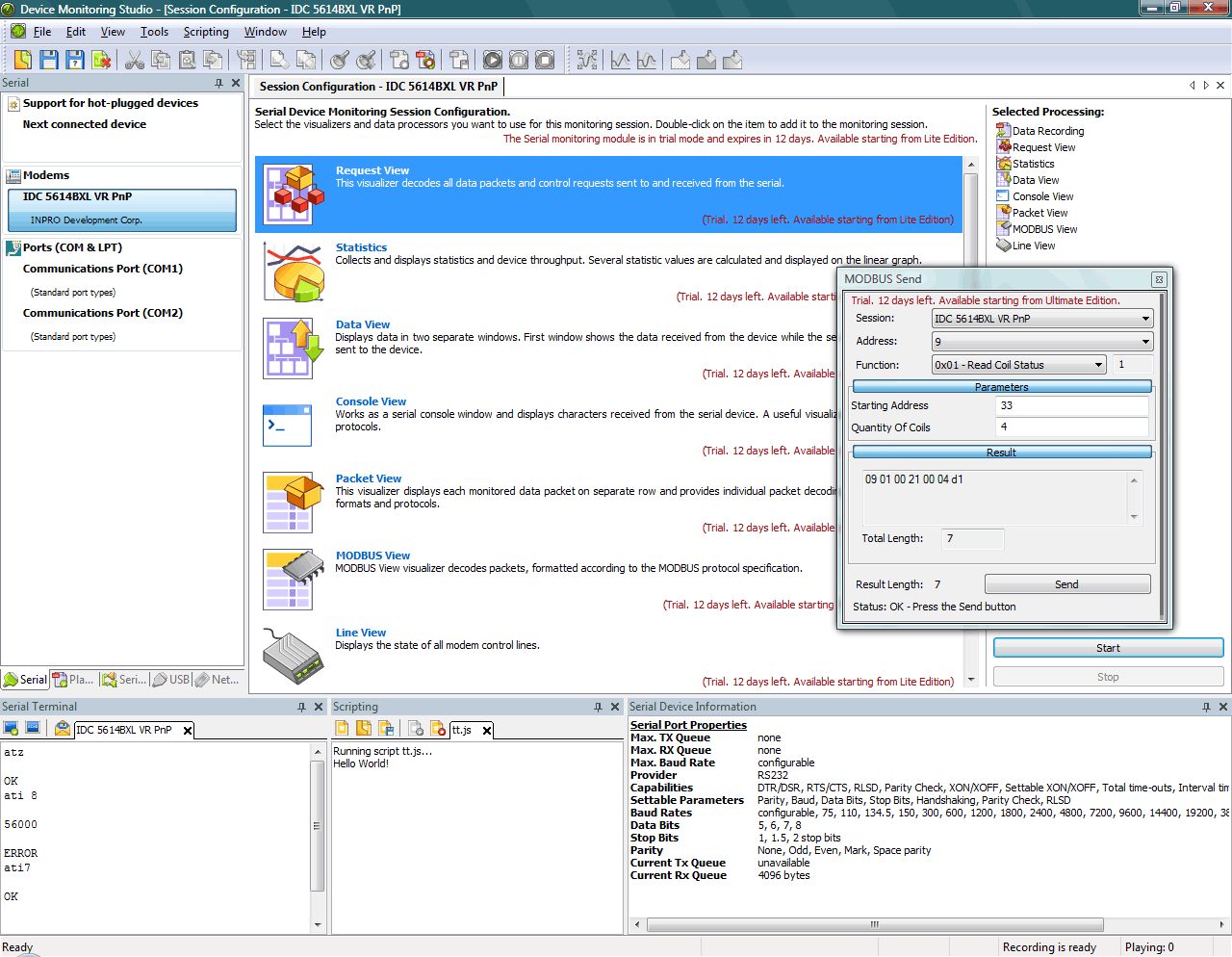Open the Address dropdown showing 9
The image size is (1232, 957).
pos(1145,342)
